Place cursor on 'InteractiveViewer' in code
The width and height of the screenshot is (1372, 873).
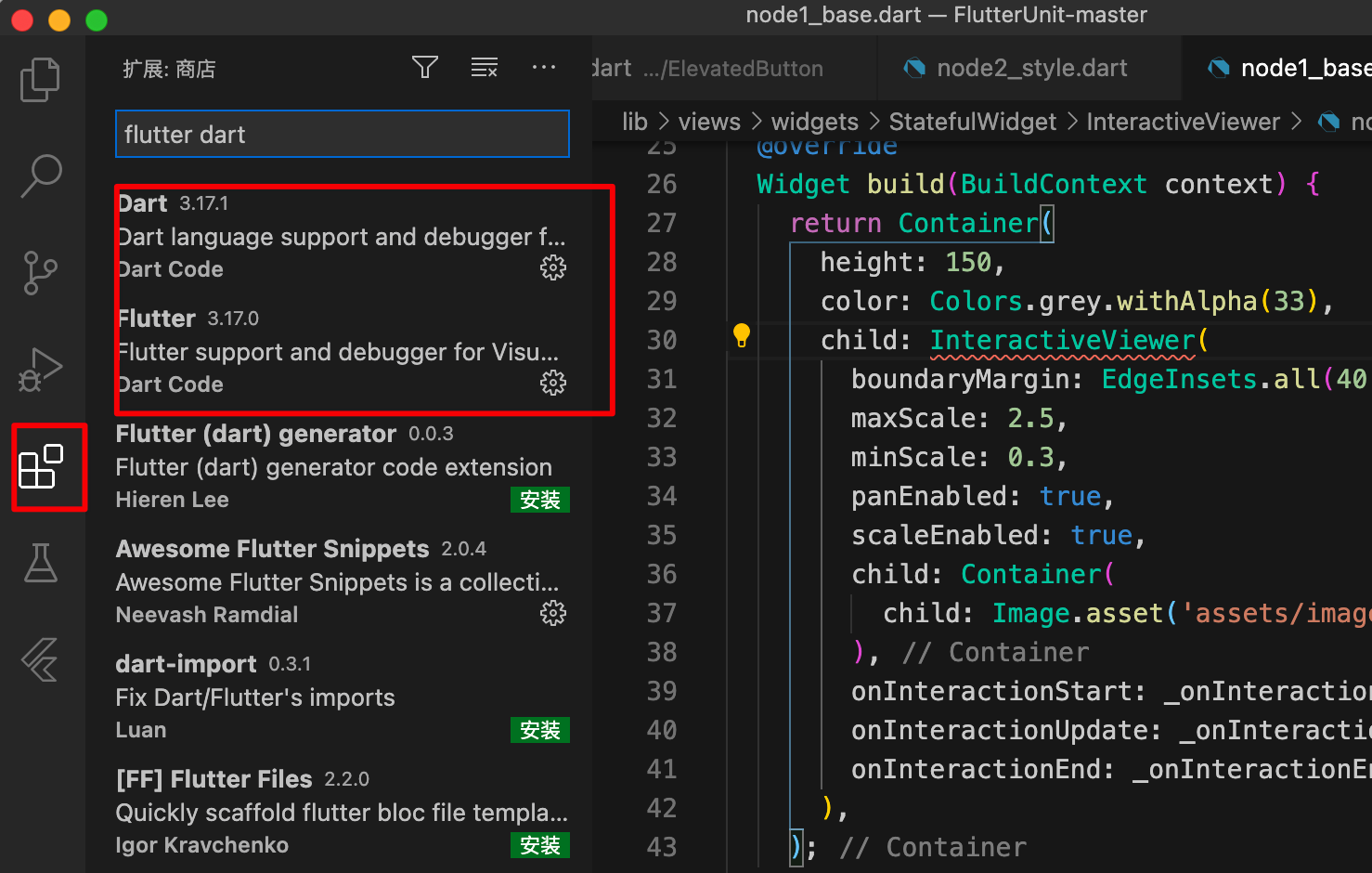[x=1063, y=340]
